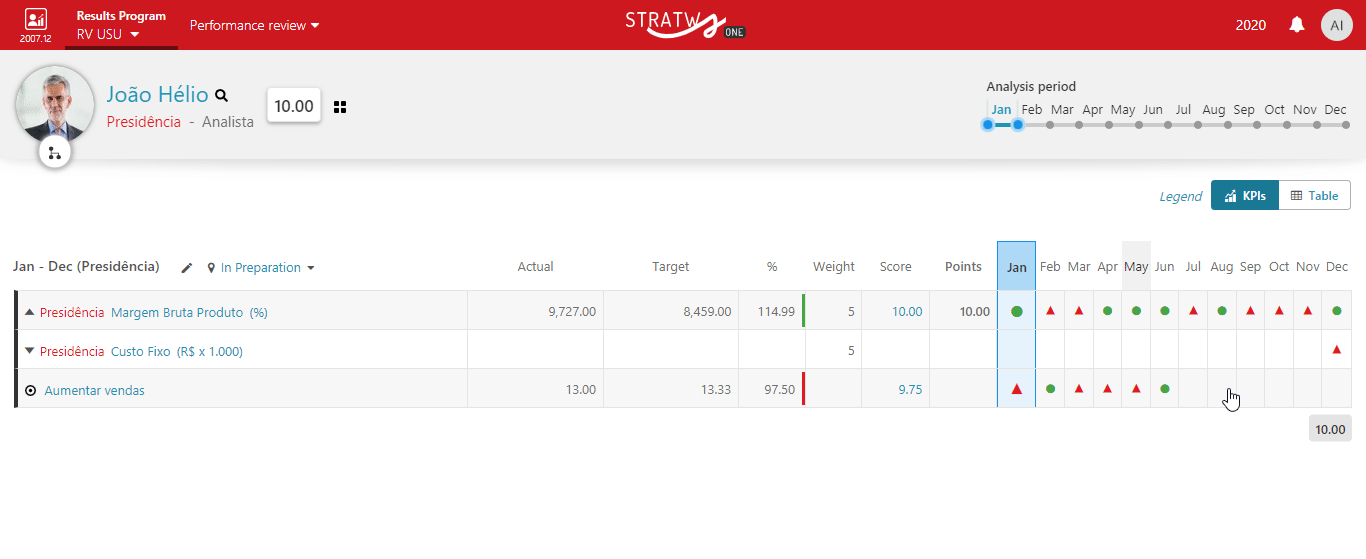Collapse the Margem Bruta Produto row arrow

(30, 312)
